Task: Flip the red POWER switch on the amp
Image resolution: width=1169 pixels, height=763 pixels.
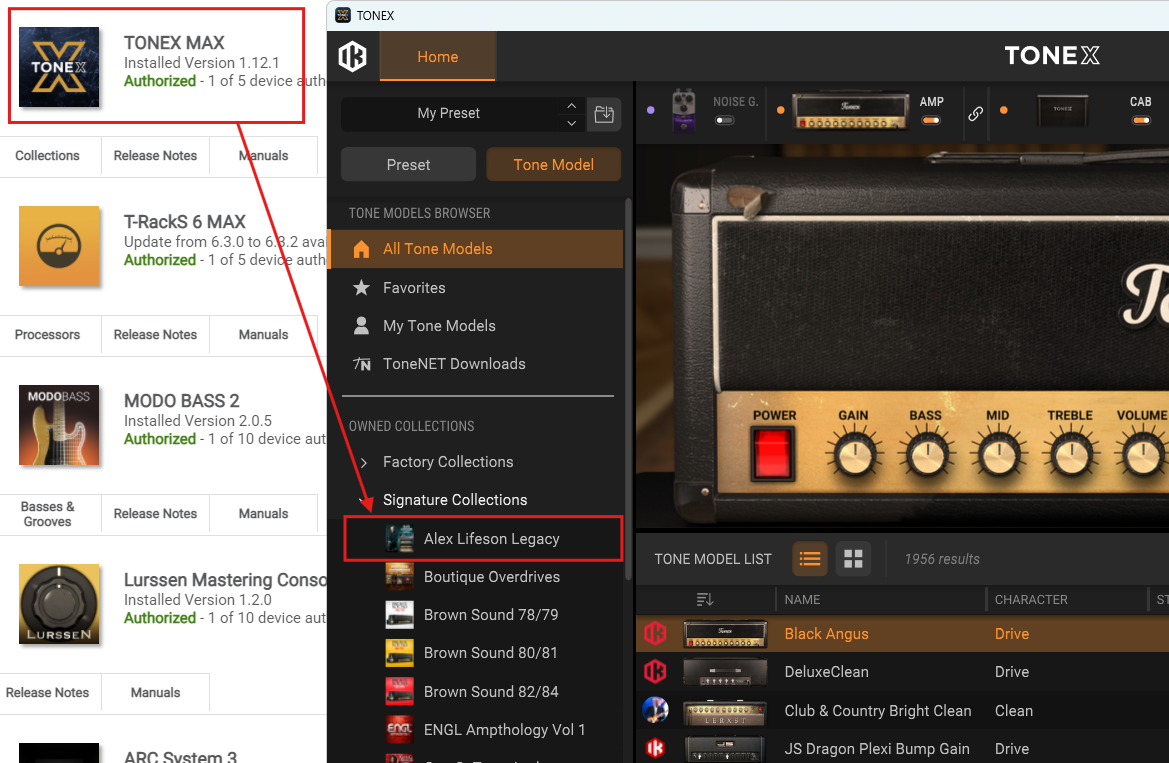Action: tap(772, 453)
